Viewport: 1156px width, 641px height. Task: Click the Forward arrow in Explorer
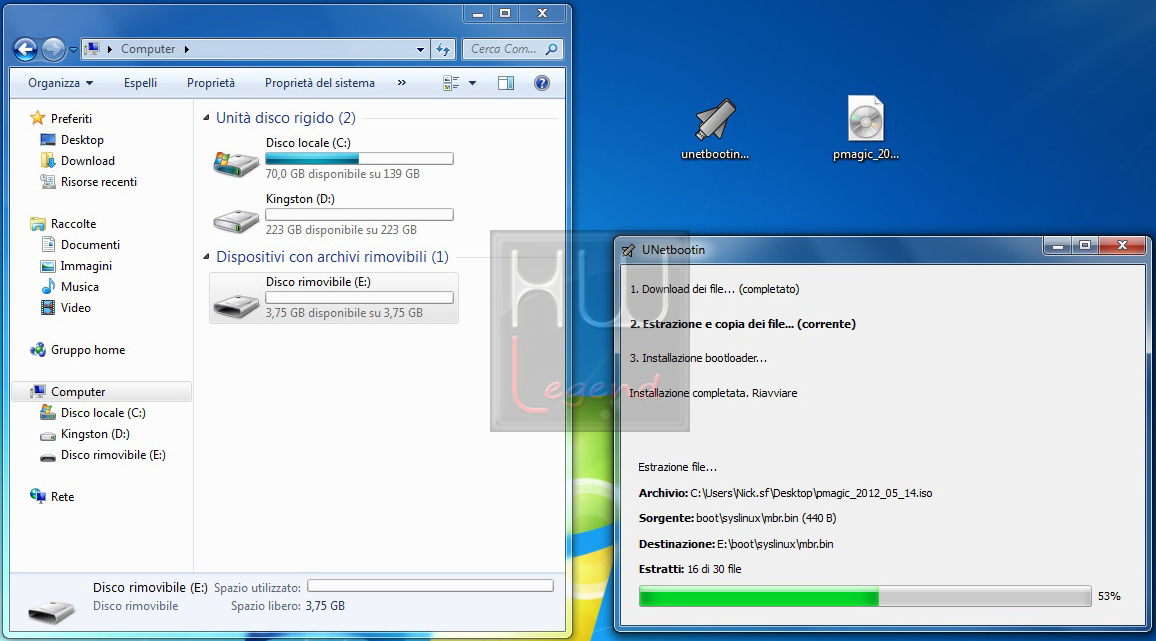pos(53,49)
